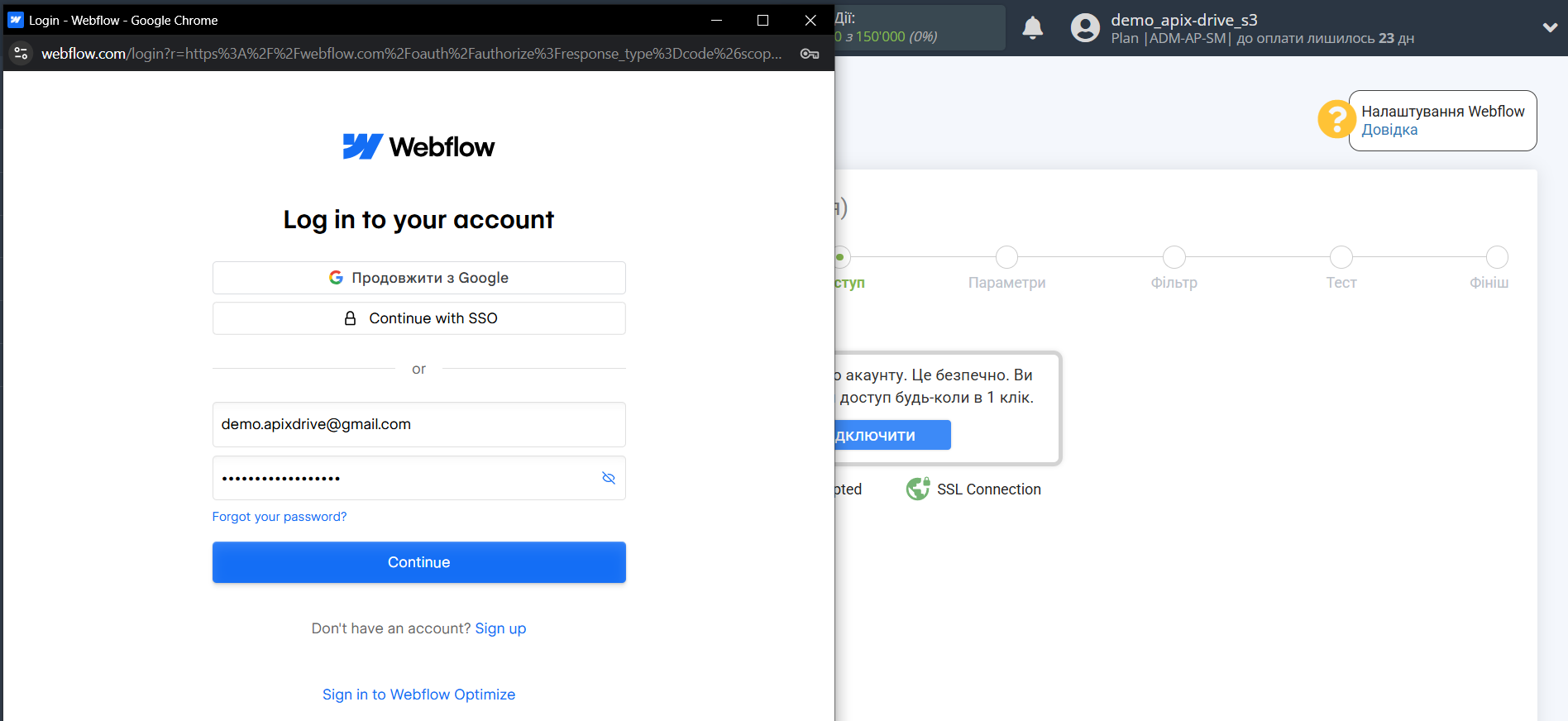Click the Налаштування Webflow title
1568x721 pixels.
click(x=1442, y=112)
